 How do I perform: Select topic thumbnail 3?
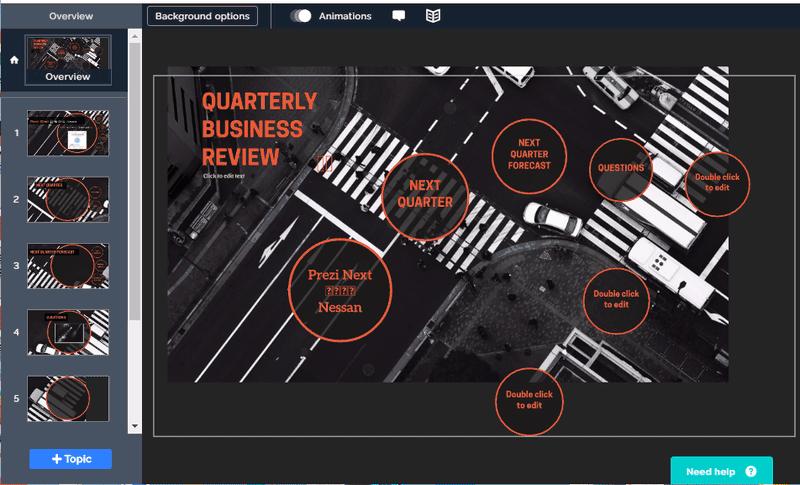tap(68, 266)
